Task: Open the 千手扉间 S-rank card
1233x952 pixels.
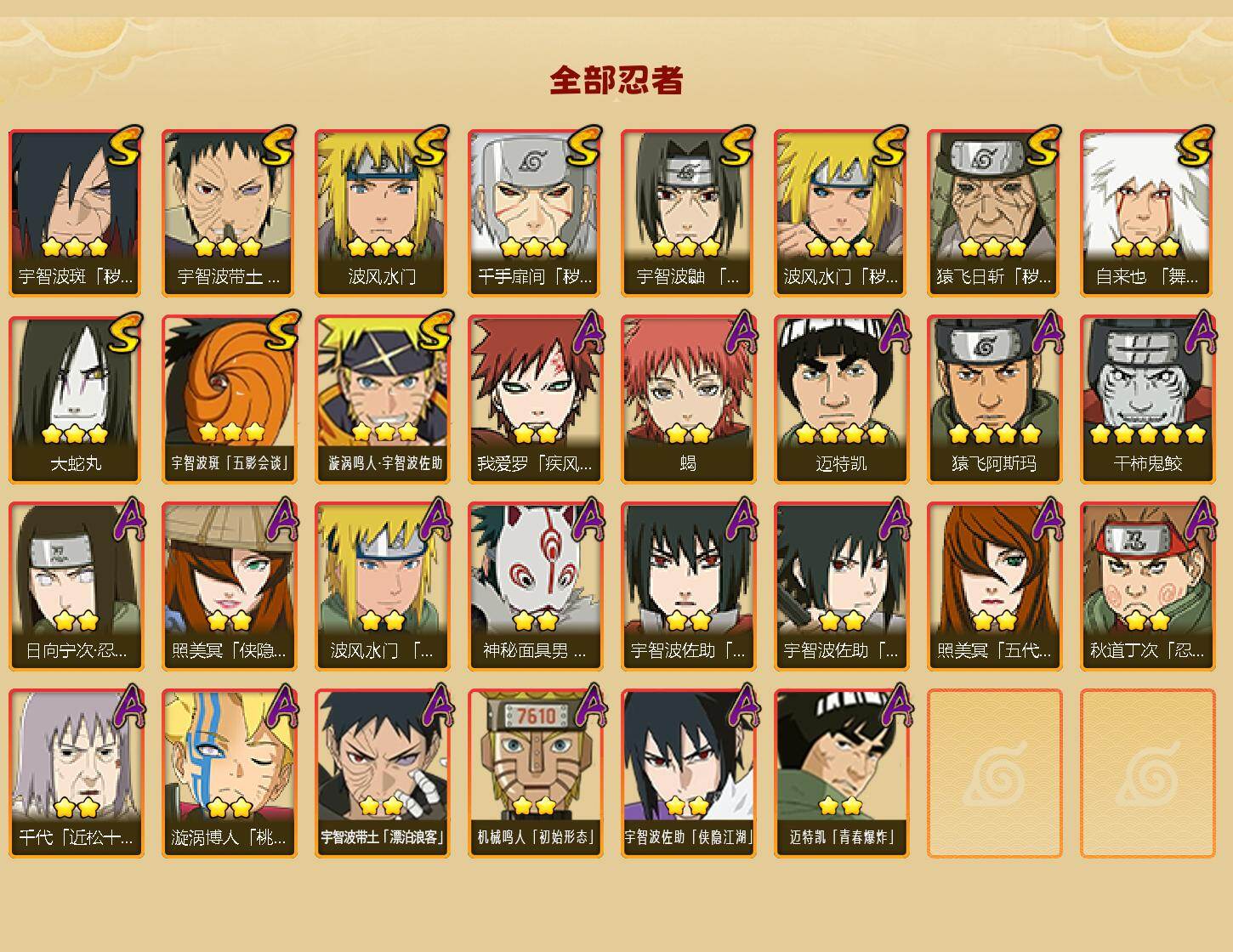Action: coord(536,212)
